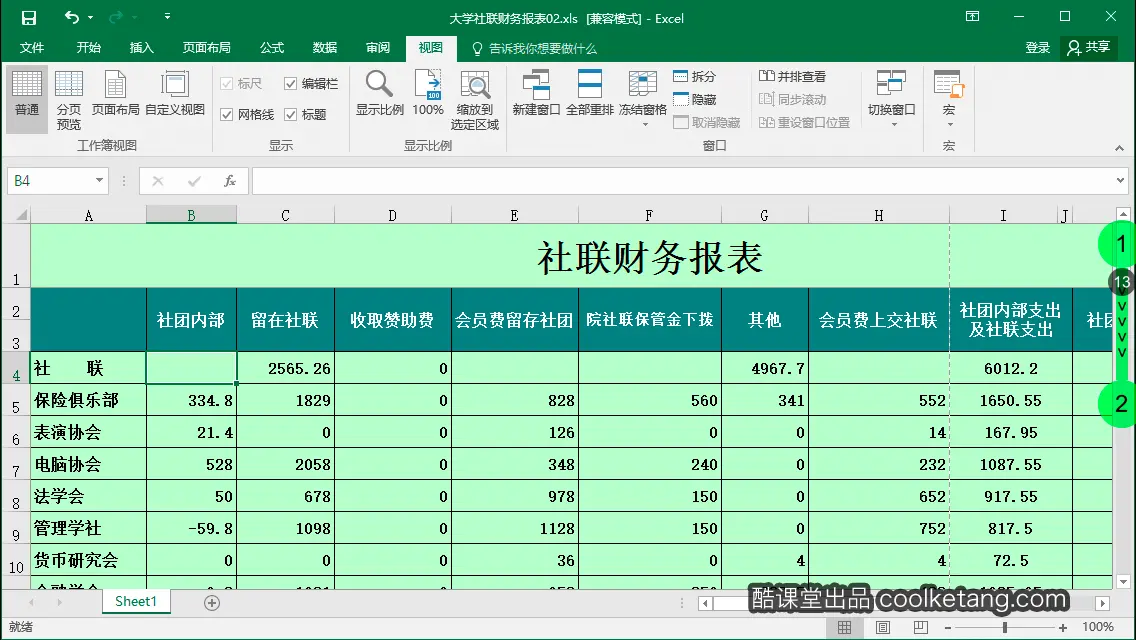Zoom to Selection (缩放到选定区域)
Viewport: 1136px width, 640px height.
click(475, 100)
